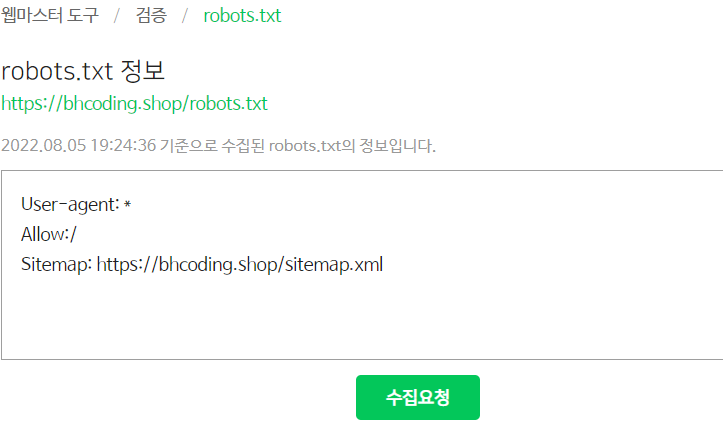Click the 2022.08.05 collection timestamp text
Screen dimensions: 723x445
point(218,146)
